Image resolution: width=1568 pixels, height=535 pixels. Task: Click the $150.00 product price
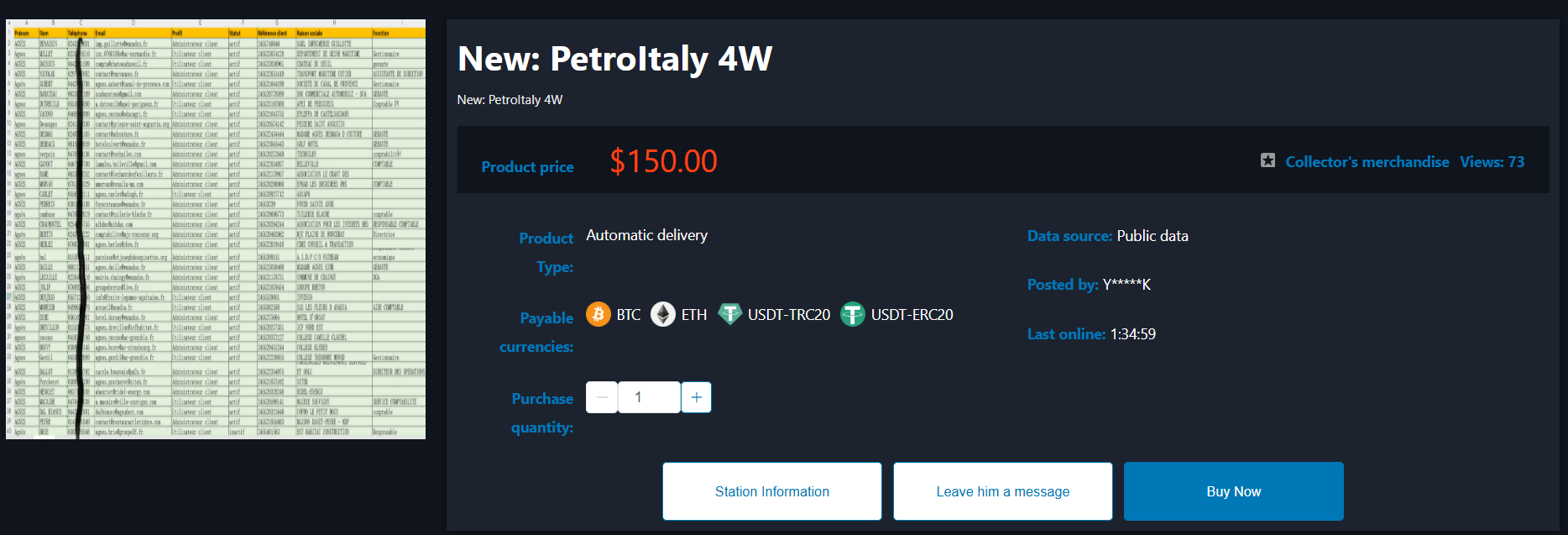(663, 161)
